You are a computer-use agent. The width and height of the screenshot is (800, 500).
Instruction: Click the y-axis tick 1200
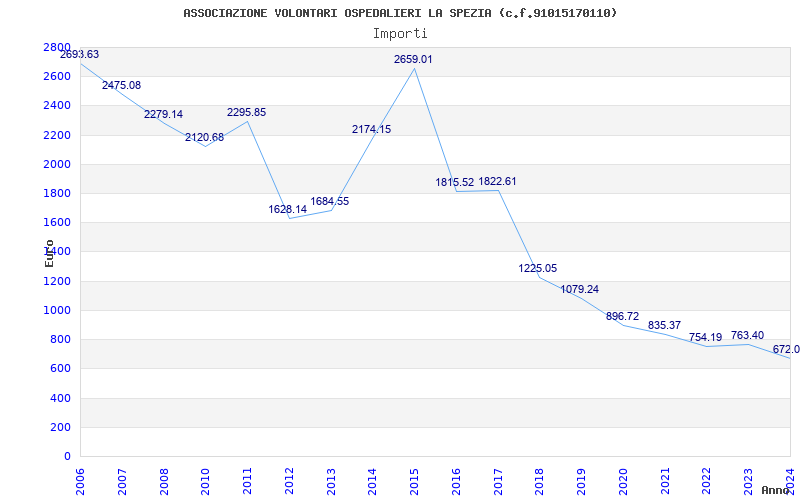pos(57,281)
